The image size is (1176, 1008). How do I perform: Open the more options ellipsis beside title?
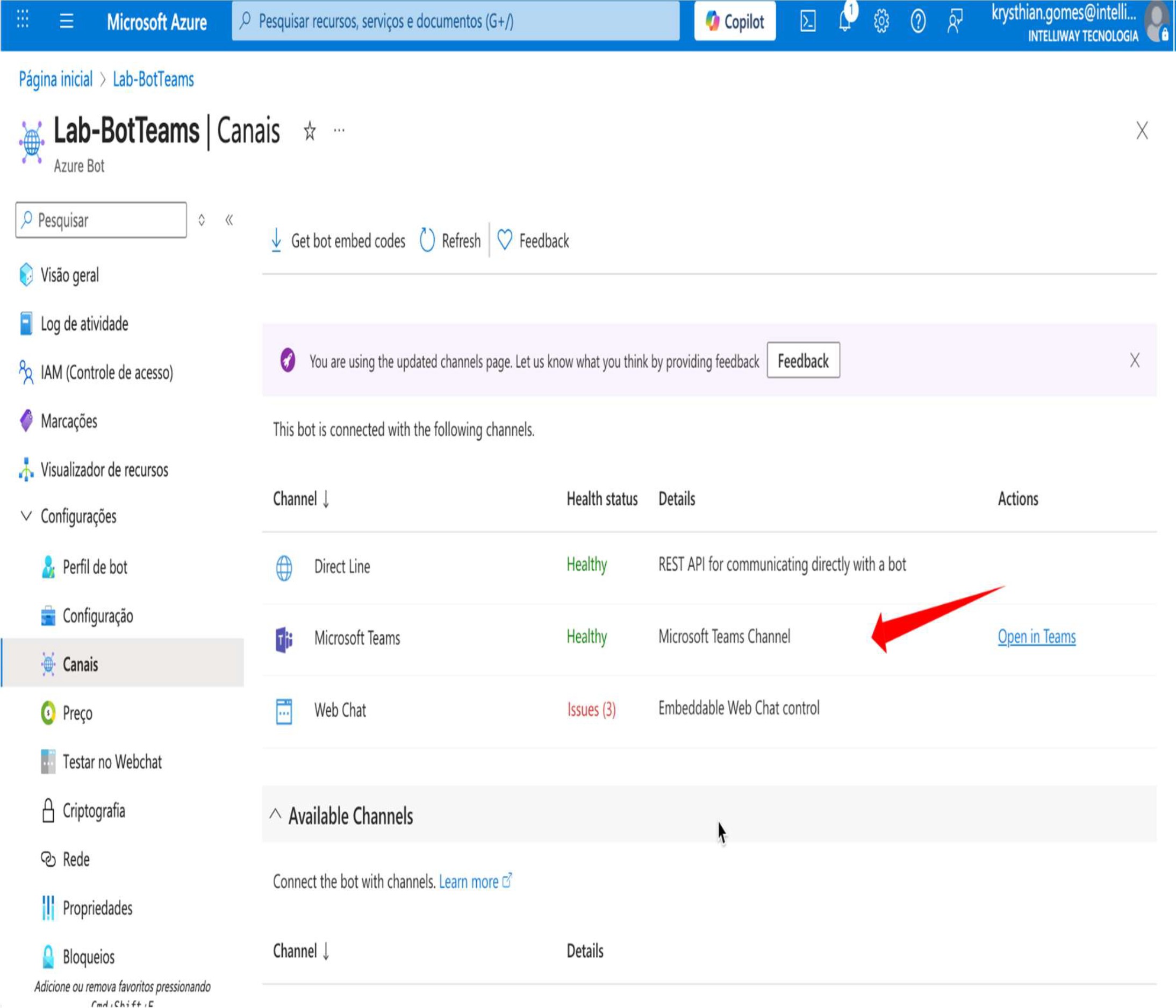(339, 131)
